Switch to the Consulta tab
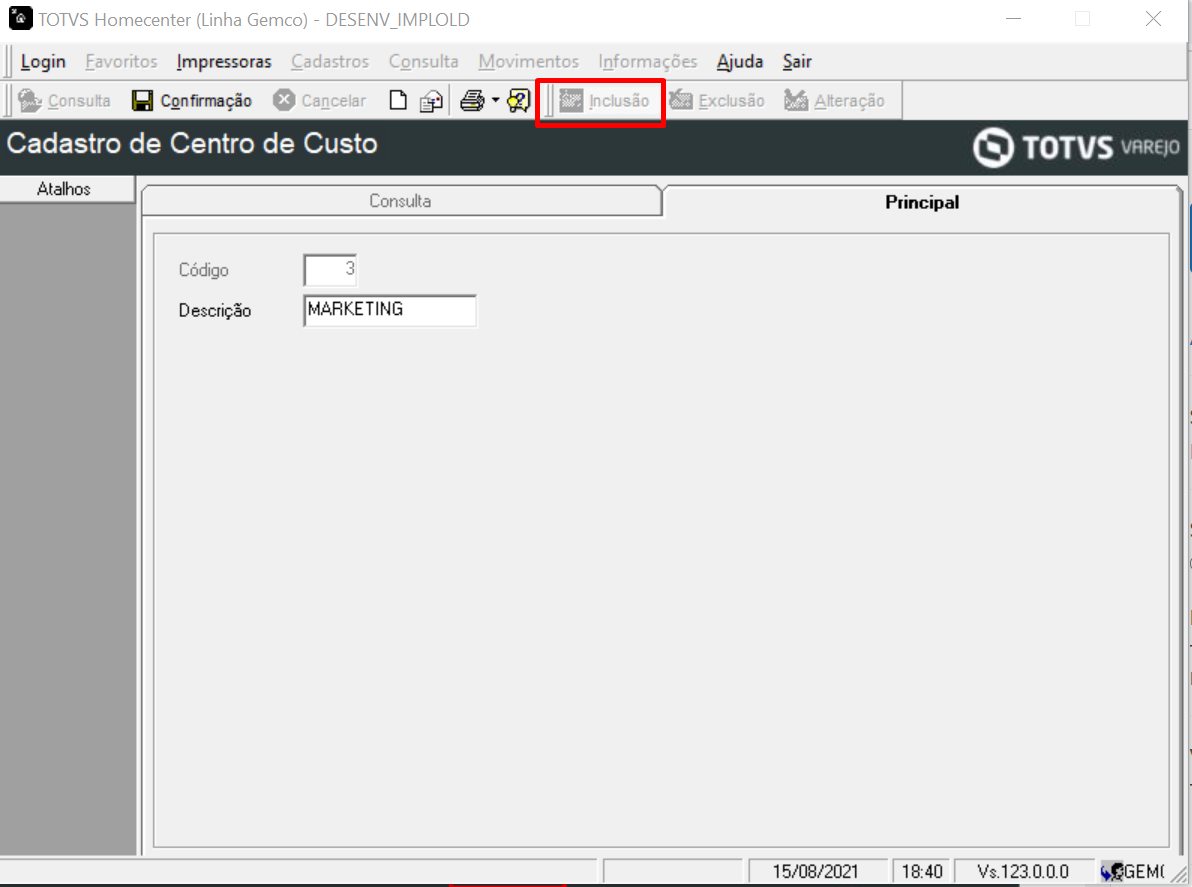 (x=401, y=201)
